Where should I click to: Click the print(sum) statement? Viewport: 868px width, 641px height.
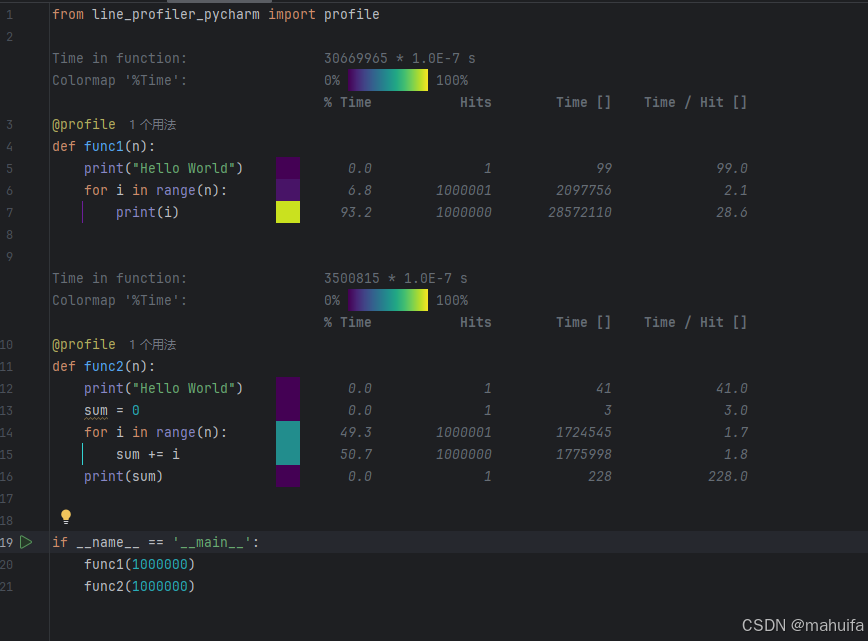click(x=123, y=476)
